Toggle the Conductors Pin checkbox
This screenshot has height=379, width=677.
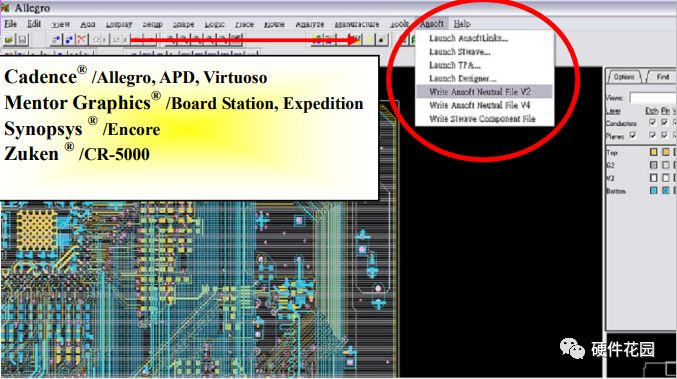664,123
